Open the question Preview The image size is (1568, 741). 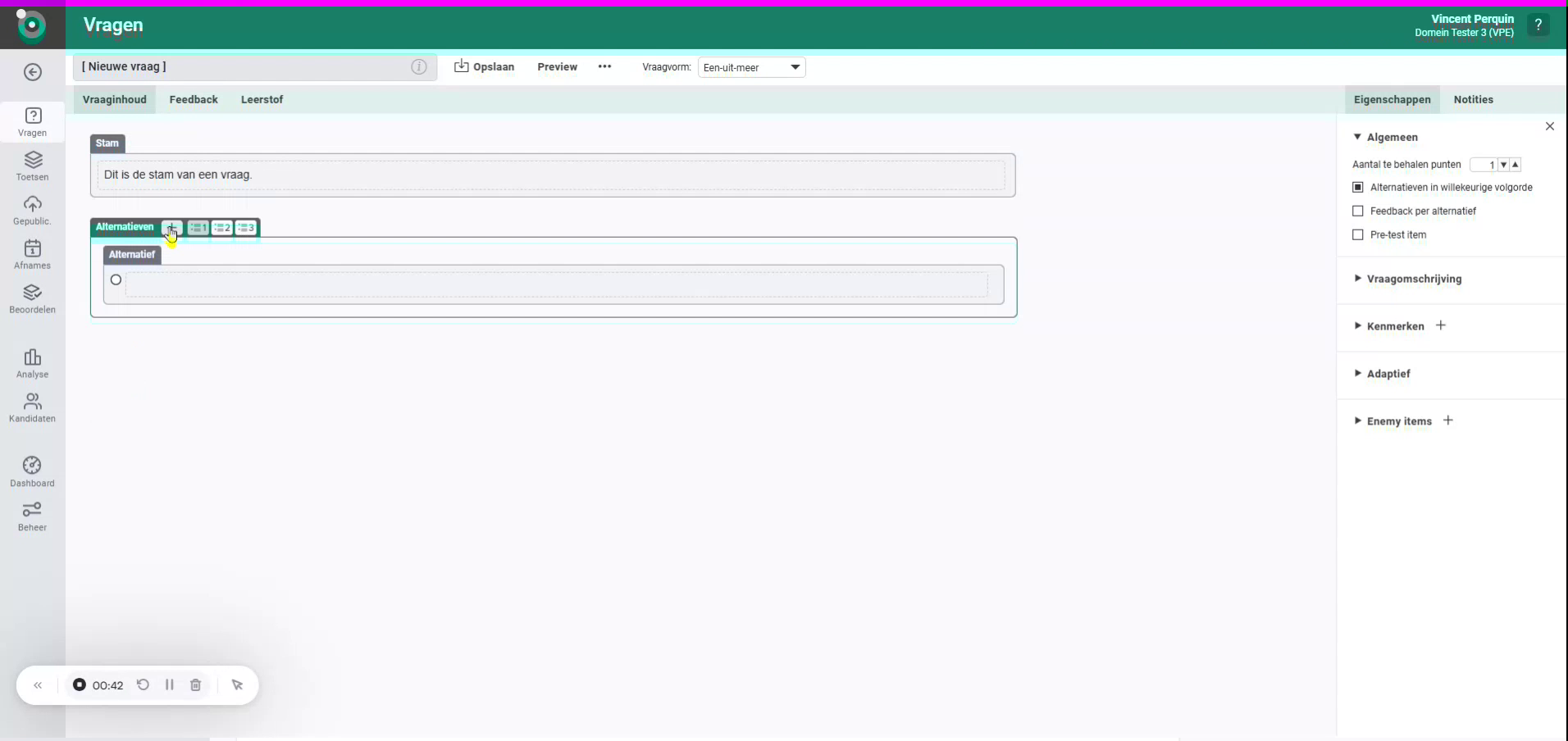coord(557,67)
